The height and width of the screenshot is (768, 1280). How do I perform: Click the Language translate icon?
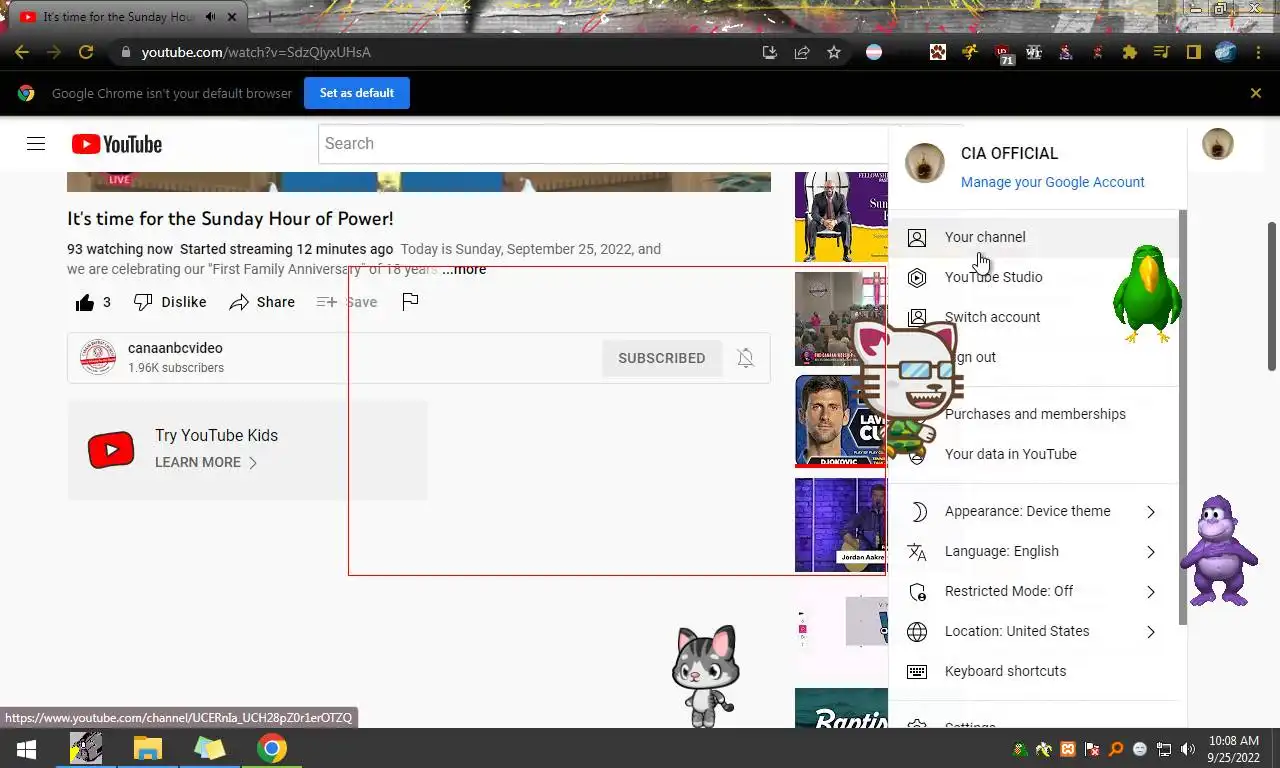click(917, 551)
